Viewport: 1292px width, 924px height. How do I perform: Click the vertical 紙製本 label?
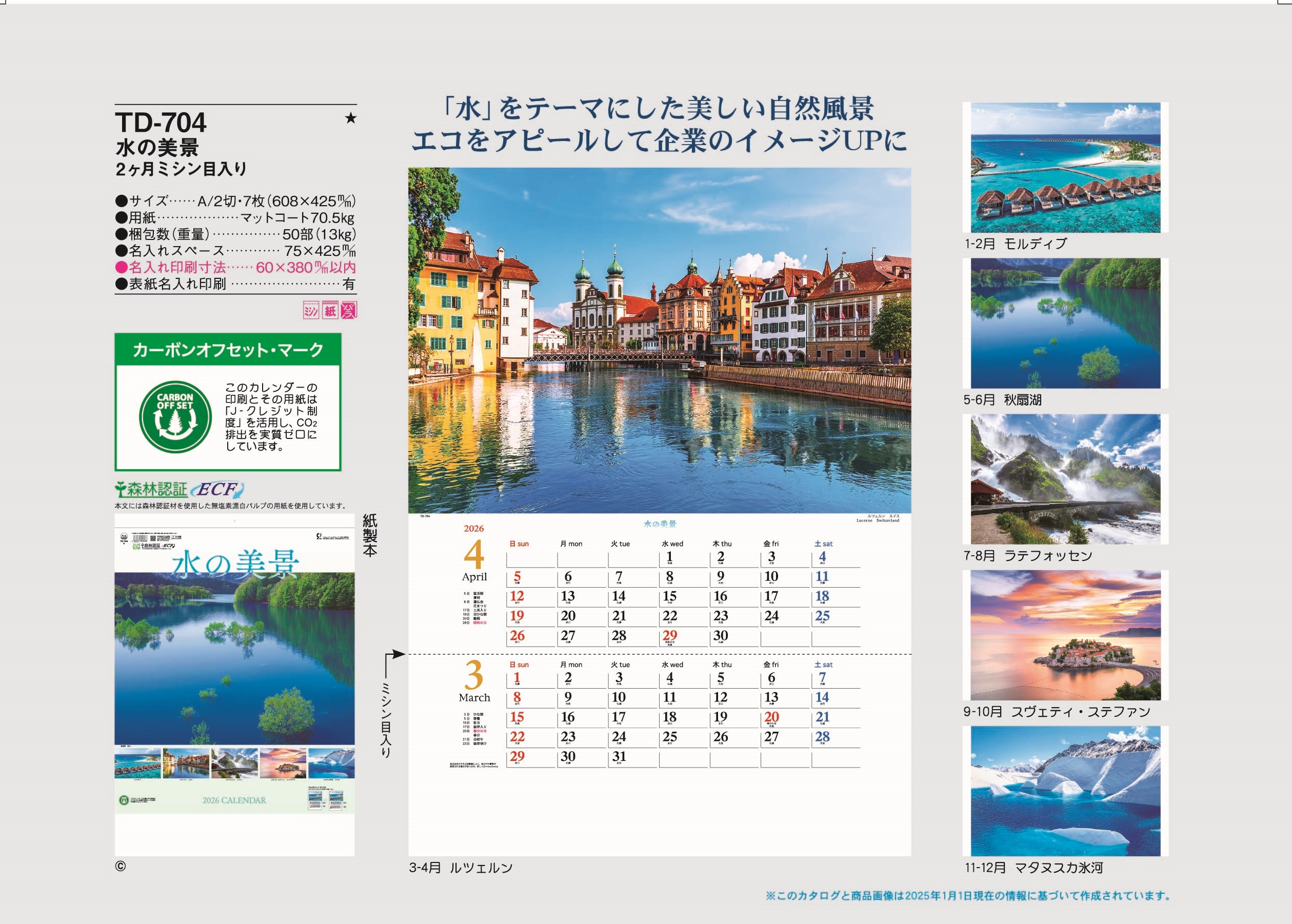pyautogui.click(x=370, y=535)
